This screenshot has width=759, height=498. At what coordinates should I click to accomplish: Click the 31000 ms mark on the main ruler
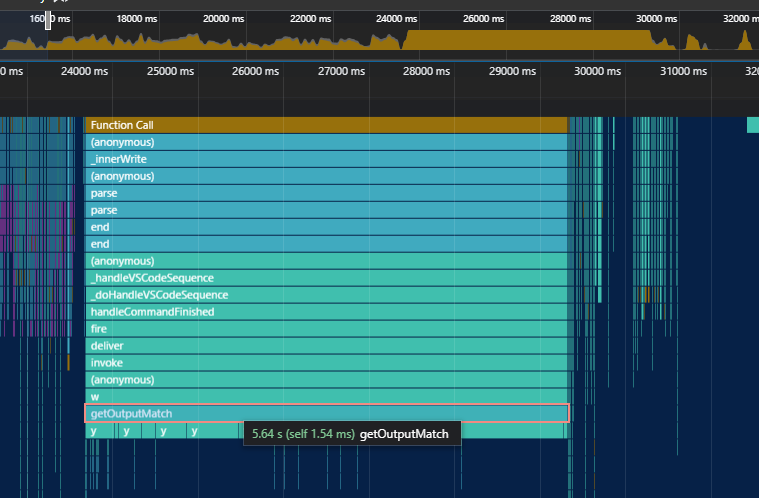[683, 71]
